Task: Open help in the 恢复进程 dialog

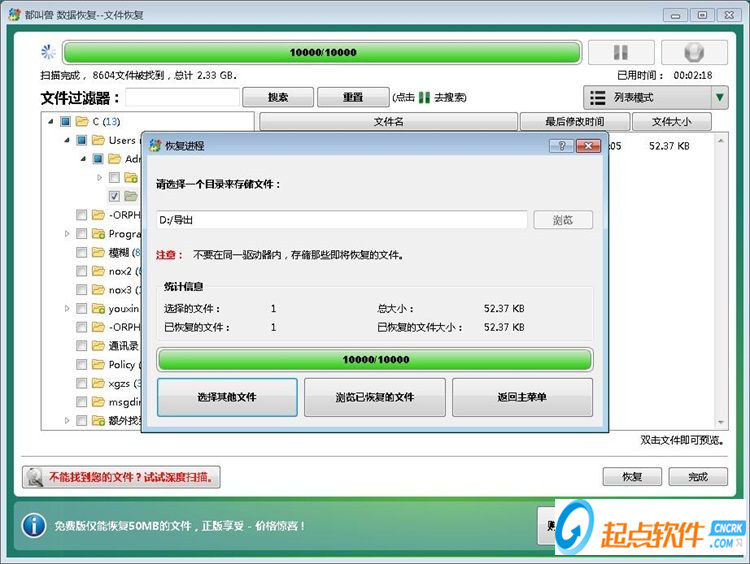Action: coord(562,145)
